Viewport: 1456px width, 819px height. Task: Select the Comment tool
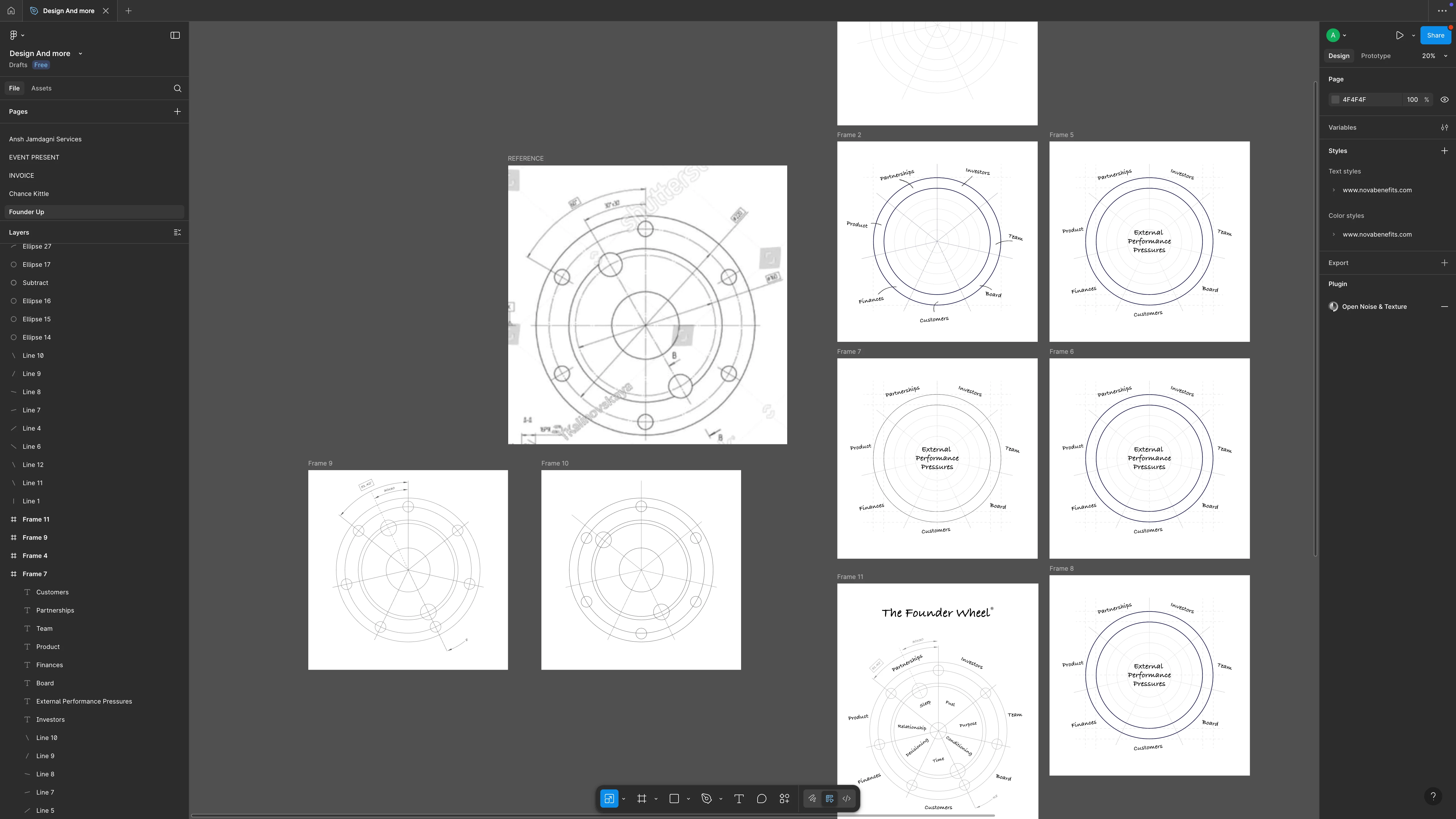point(761,799)
